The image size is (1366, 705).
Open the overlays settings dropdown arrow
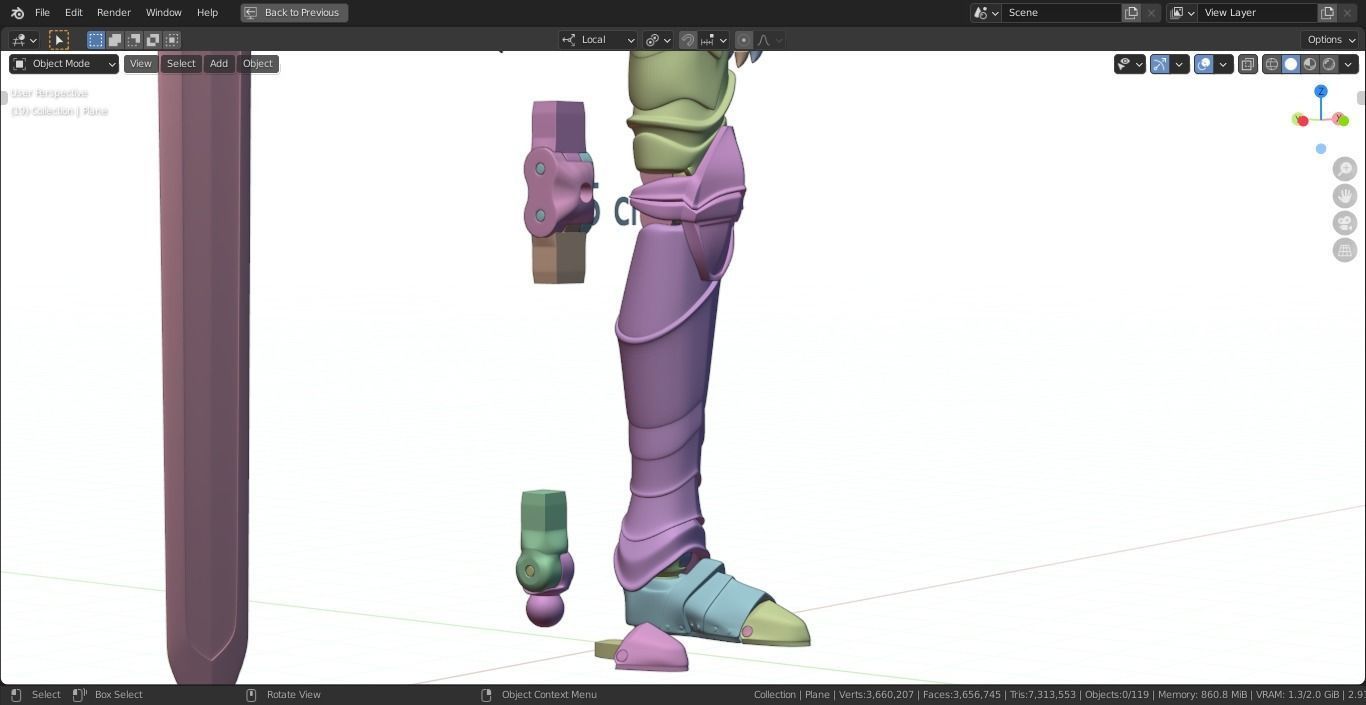pos(1223,64)
